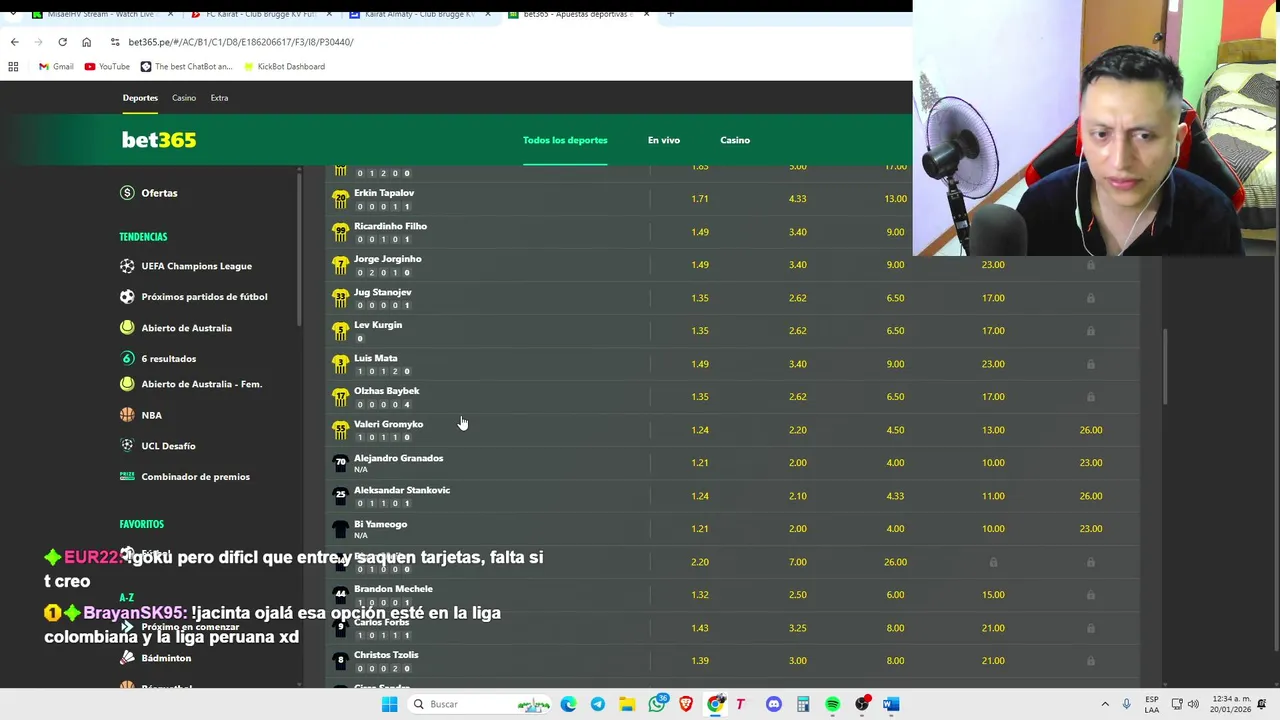Open Abierto de Australia - Fem. link
The height and width of the screenshot is (720, 1280).
pos(202,384)
